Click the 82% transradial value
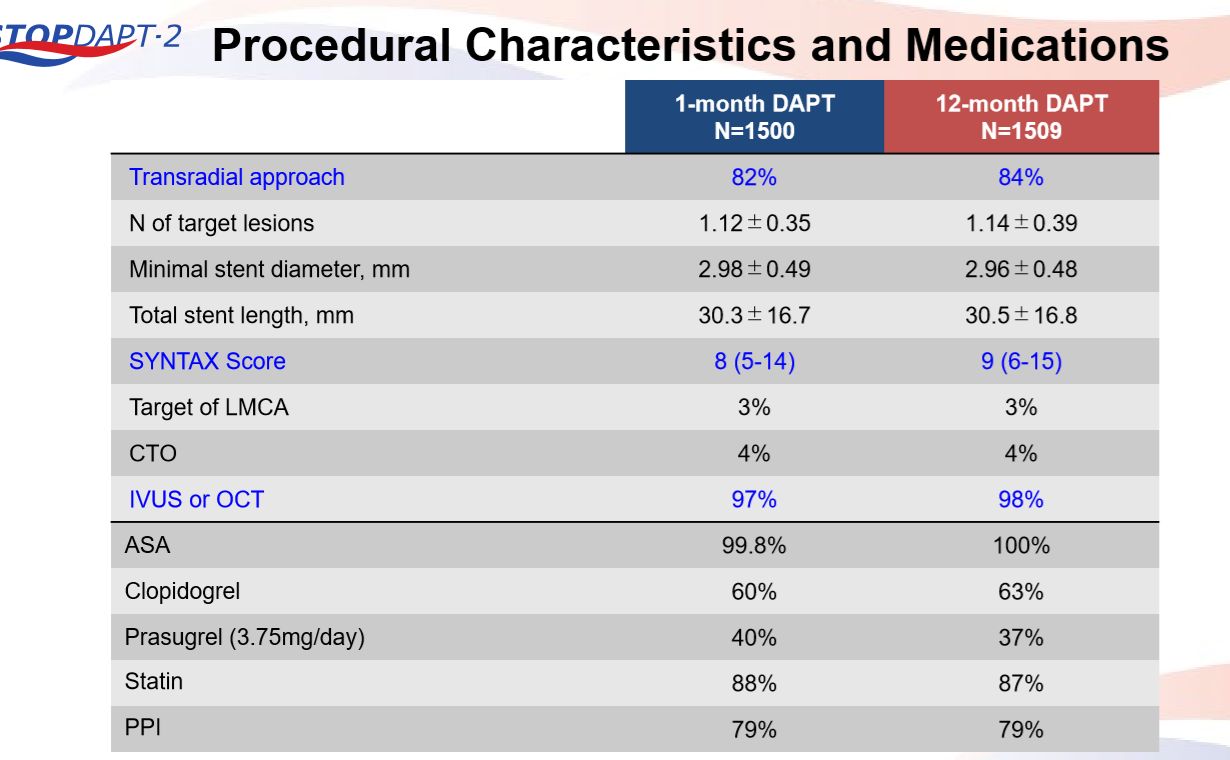This screenshot has width=1230, height=760. pyautogui.click(x=754, y=177)
